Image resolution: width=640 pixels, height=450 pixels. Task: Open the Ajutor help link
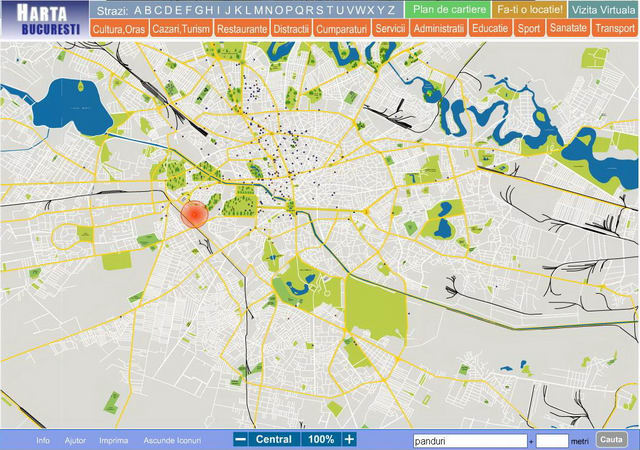coord(75,440)
